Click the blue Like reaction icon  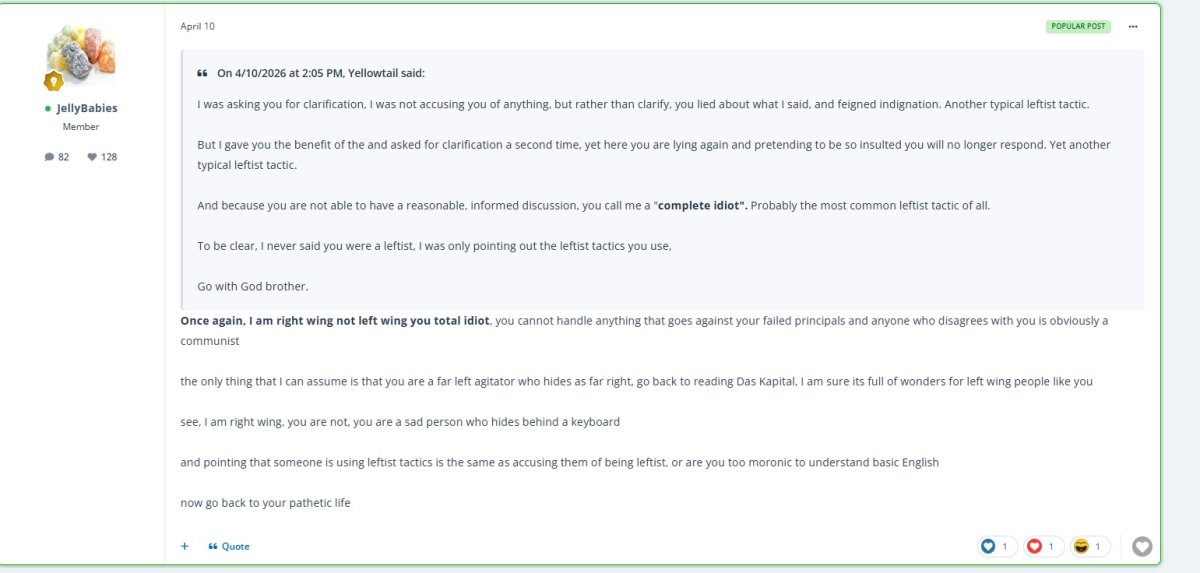(x=988, y=546)
